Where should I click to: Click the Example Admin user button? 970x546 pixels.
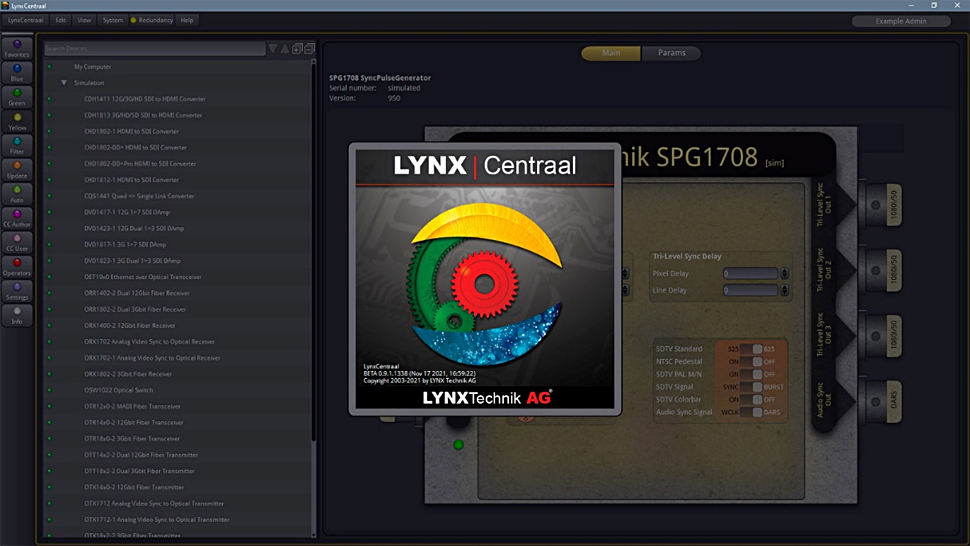pos(901,21)
